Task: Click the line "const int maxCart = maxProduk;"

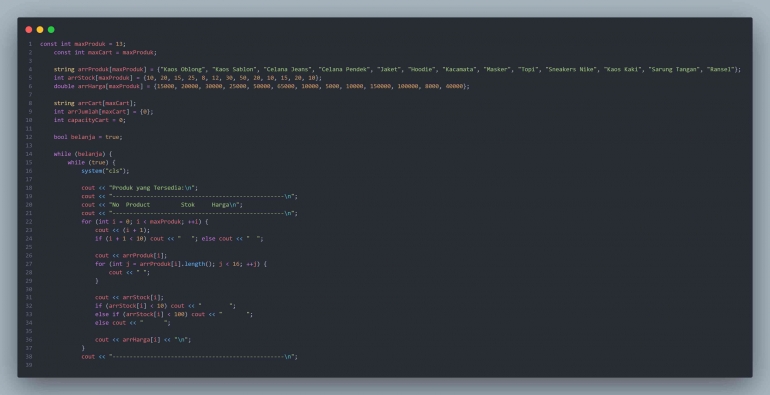Action: coord(105,52)
